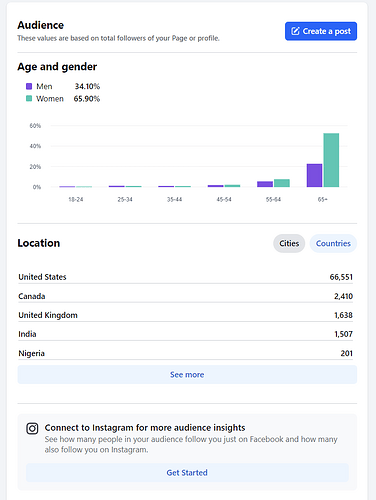The height and width of the screenshot is (500, 376).
Task: Click the Women 65.90% value
Action: pyautogui.click(x=87, y=99)
